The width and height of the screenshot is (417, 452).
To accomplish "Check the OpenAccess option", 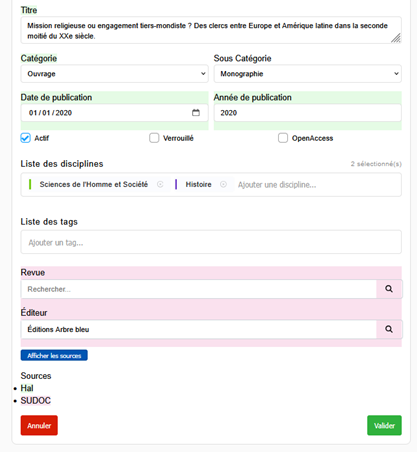I will [283, 138].
